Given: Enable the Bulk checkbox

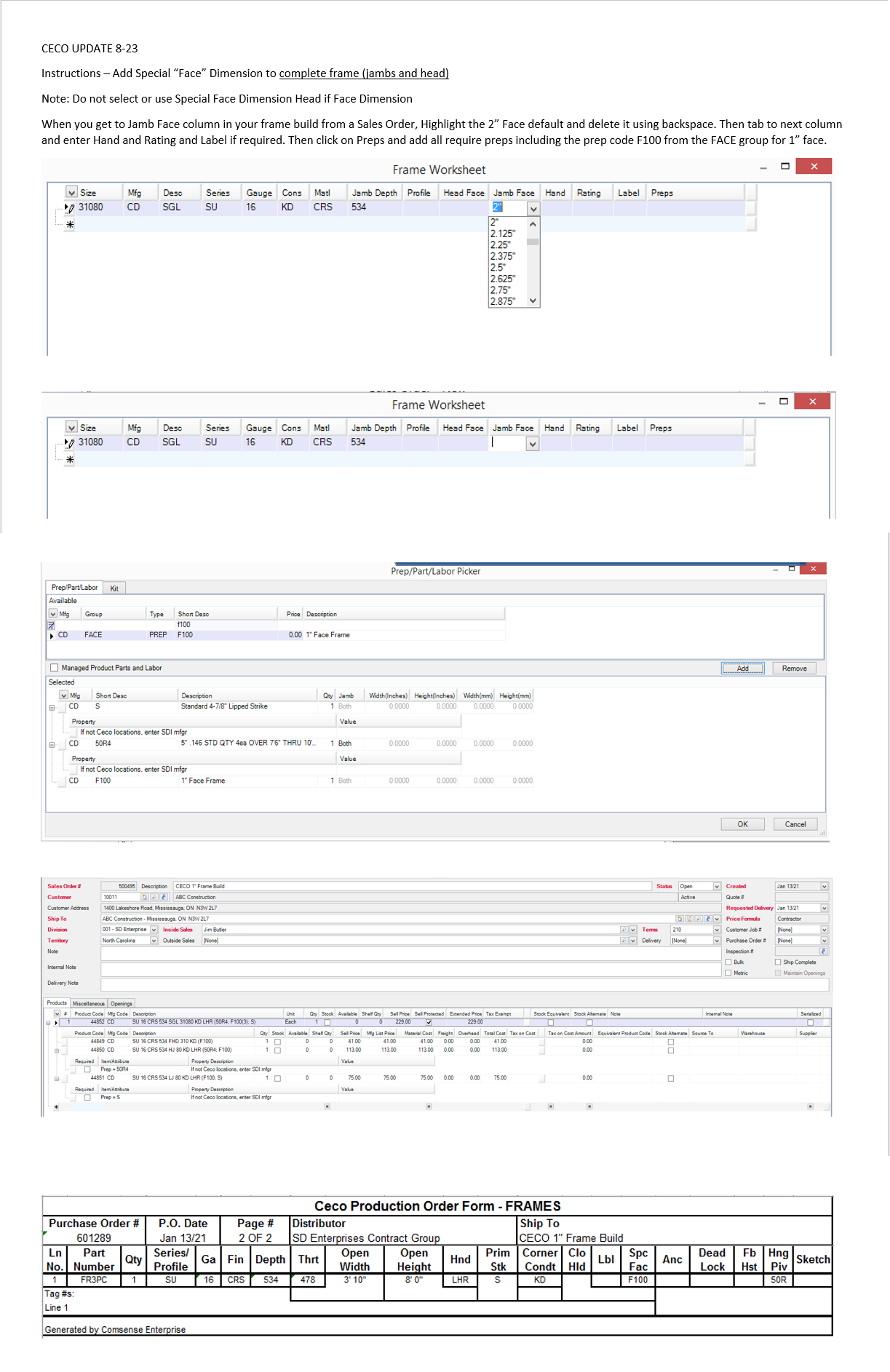Looking at the screenshot, I should pos(728,962).
